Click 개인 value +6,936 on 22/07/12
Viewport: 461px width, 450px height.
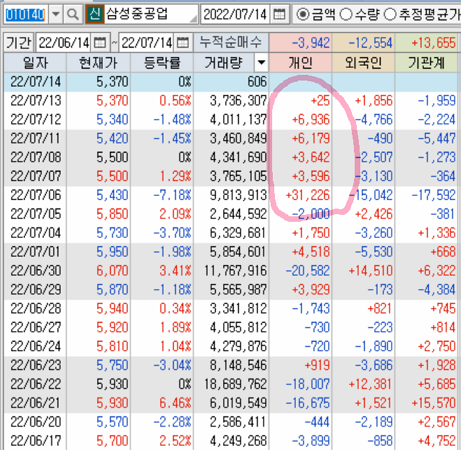point(311,119)
